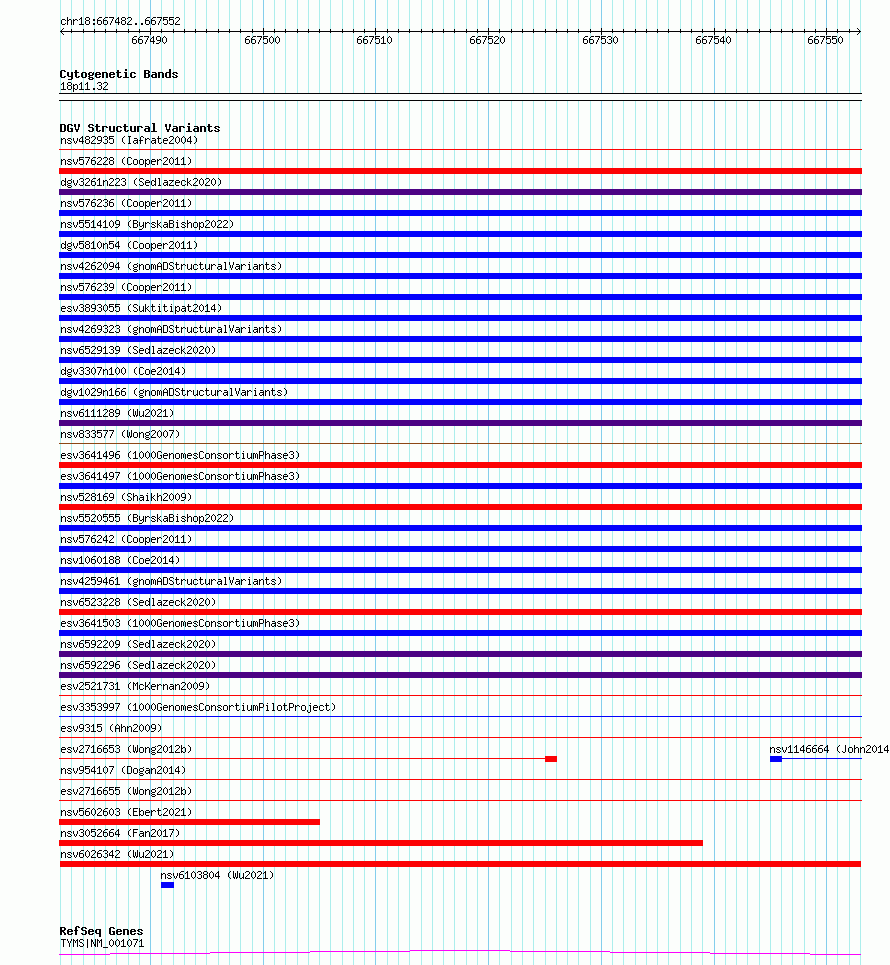The height and width of the screenshot is (965, 890).
Task: Open esv3641503 (1000GenomesConsortiumPhase3) label
Action: coord(180,623)
